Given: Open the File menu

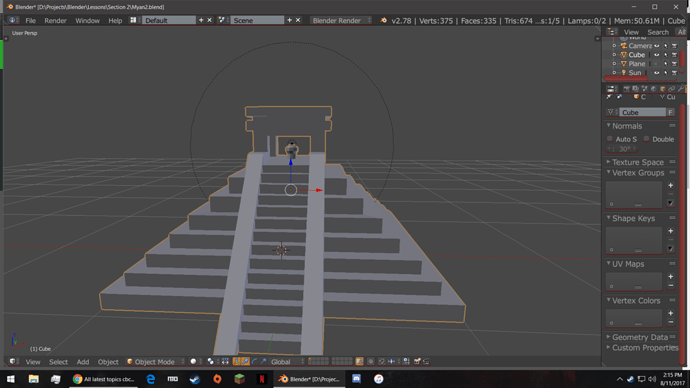Looking at the screenshot, I should coord(30,20).
